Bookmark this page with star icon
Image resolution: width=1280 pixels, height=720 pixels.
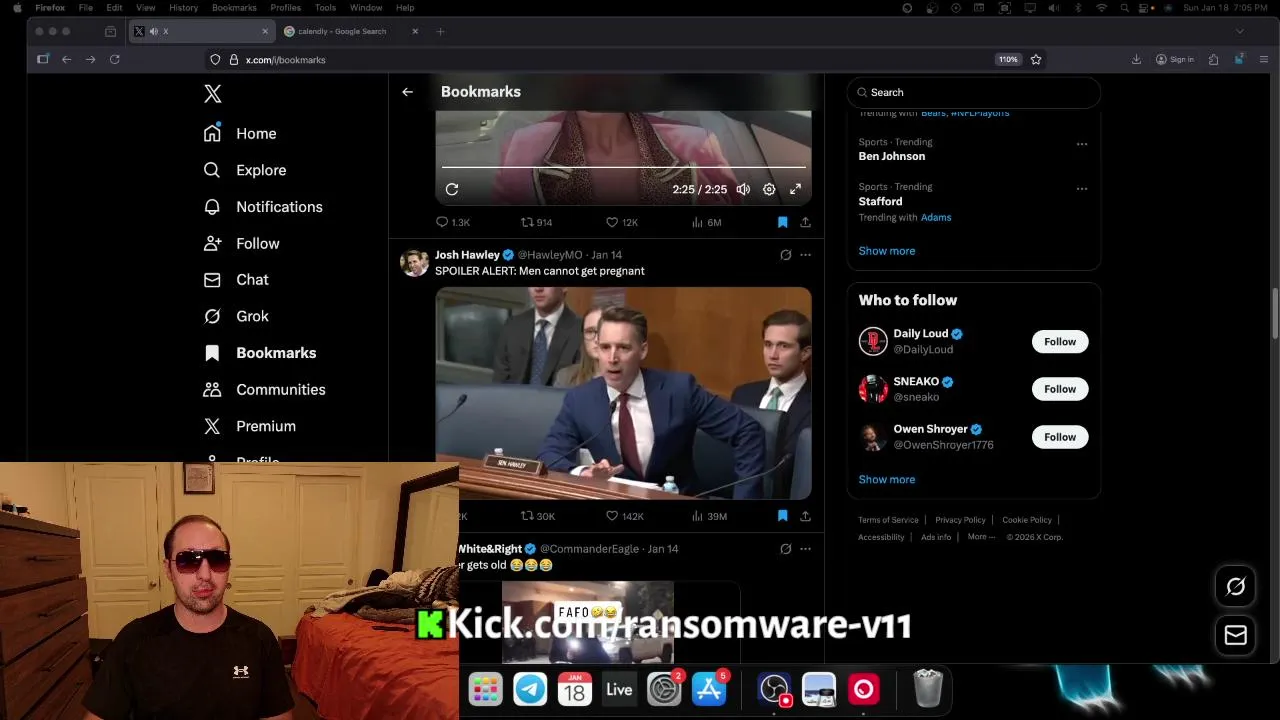pos(1036,60)
